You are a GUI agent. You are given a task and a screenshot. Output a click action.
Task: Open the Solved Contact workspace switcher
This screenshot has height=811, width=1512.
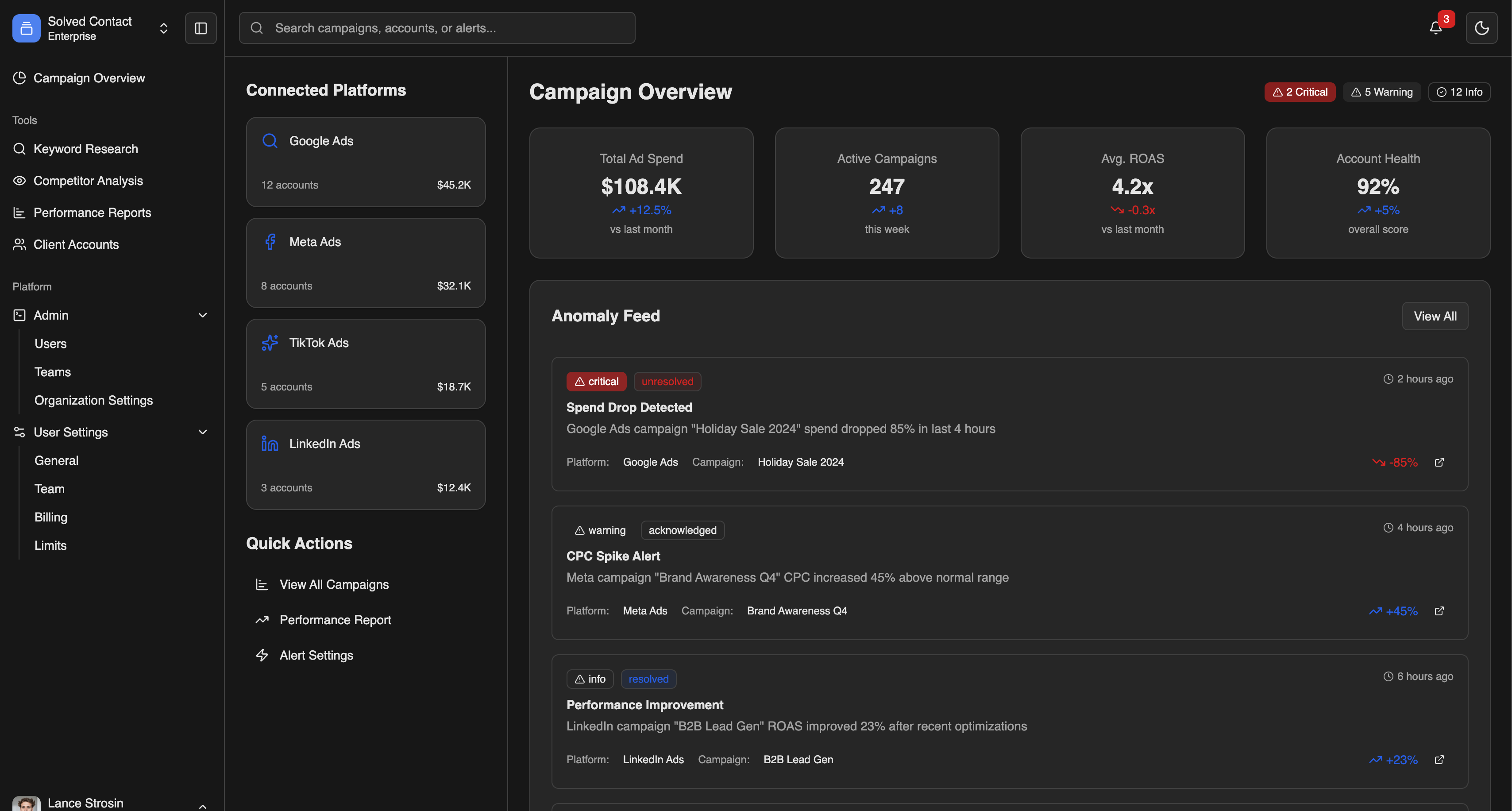tap(164, 28)
